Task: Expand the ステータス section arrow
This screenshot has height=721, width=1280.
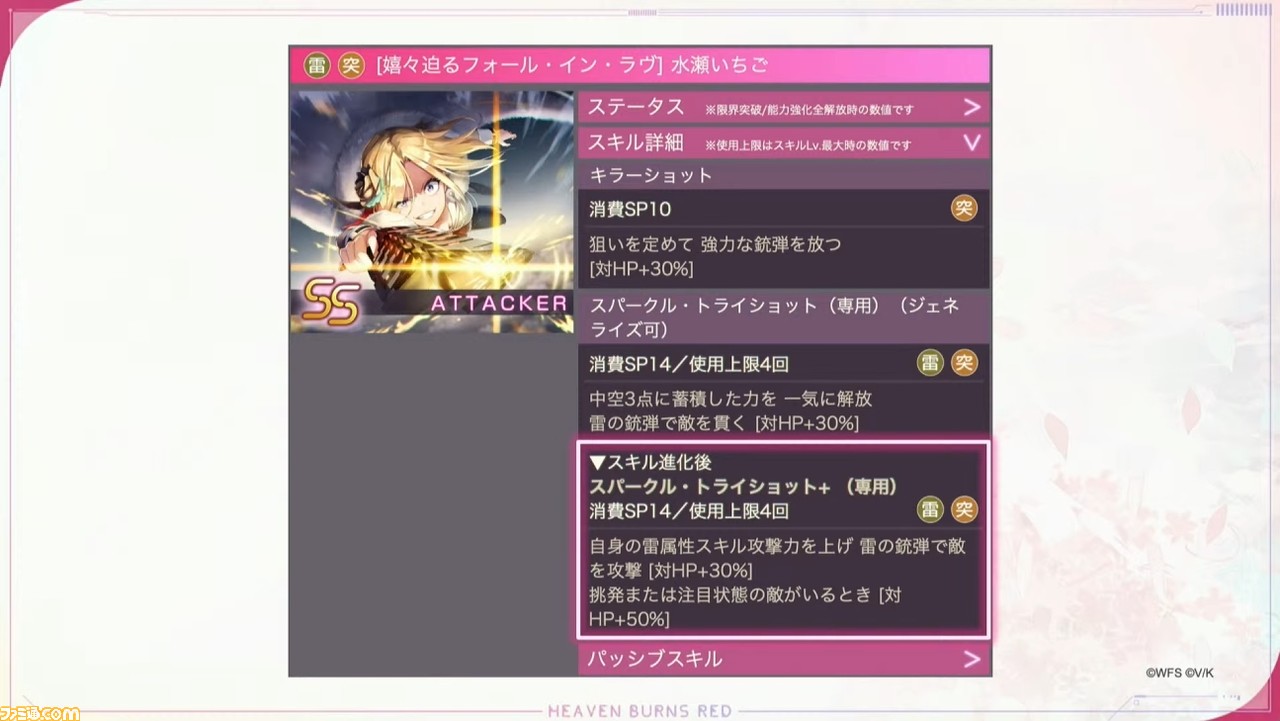Action: tap(971, 107)
